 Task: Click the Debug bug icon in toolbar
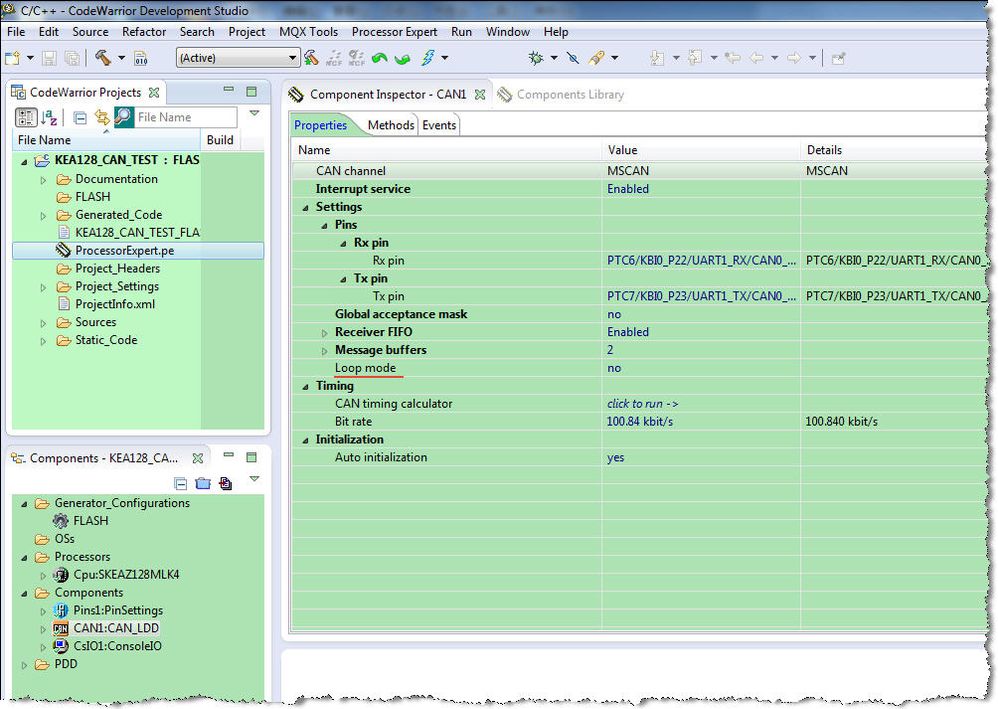(536, 58)
